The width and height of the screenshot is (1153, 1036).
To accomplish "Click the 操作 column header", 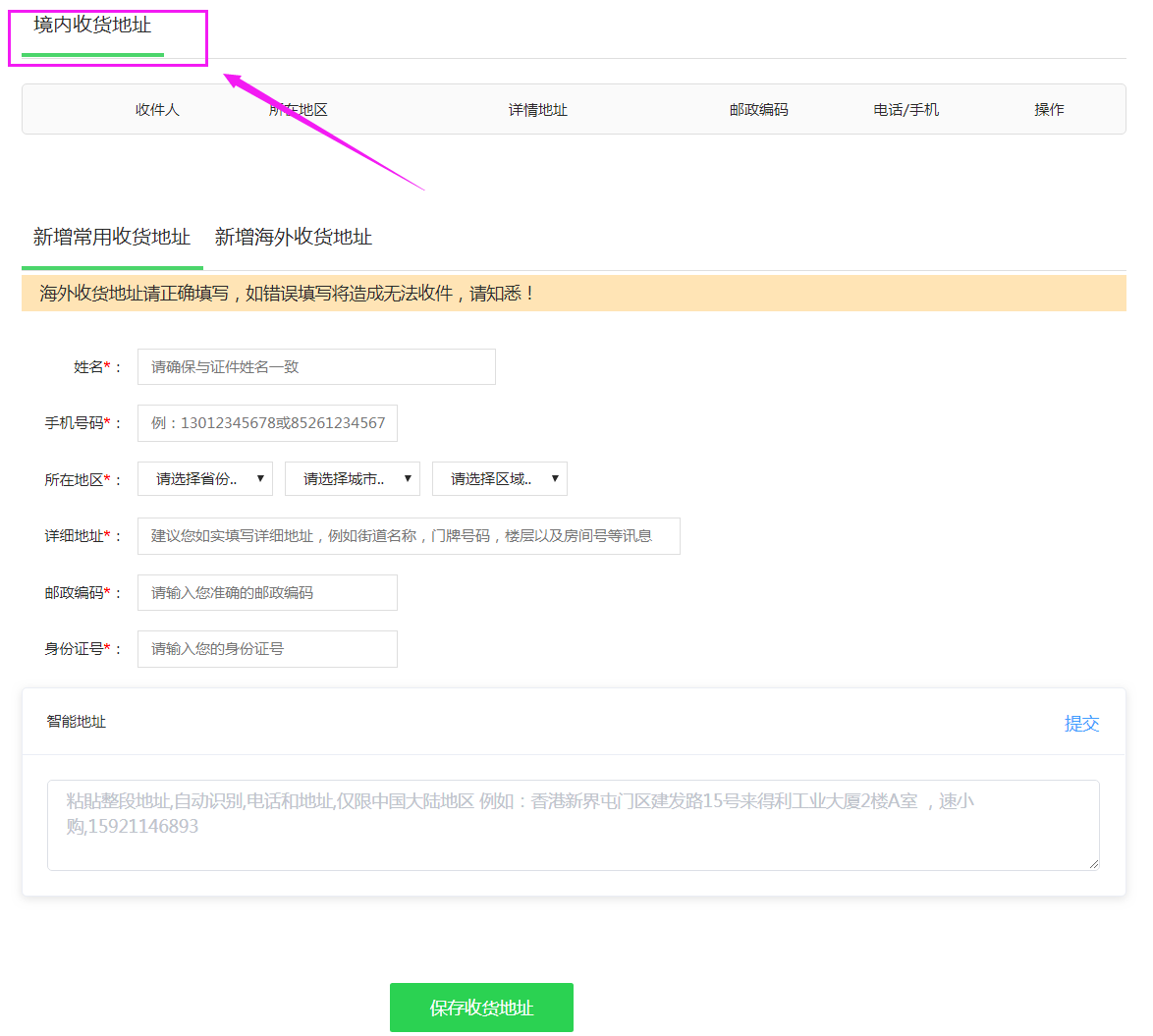I will pos(1049,109).
